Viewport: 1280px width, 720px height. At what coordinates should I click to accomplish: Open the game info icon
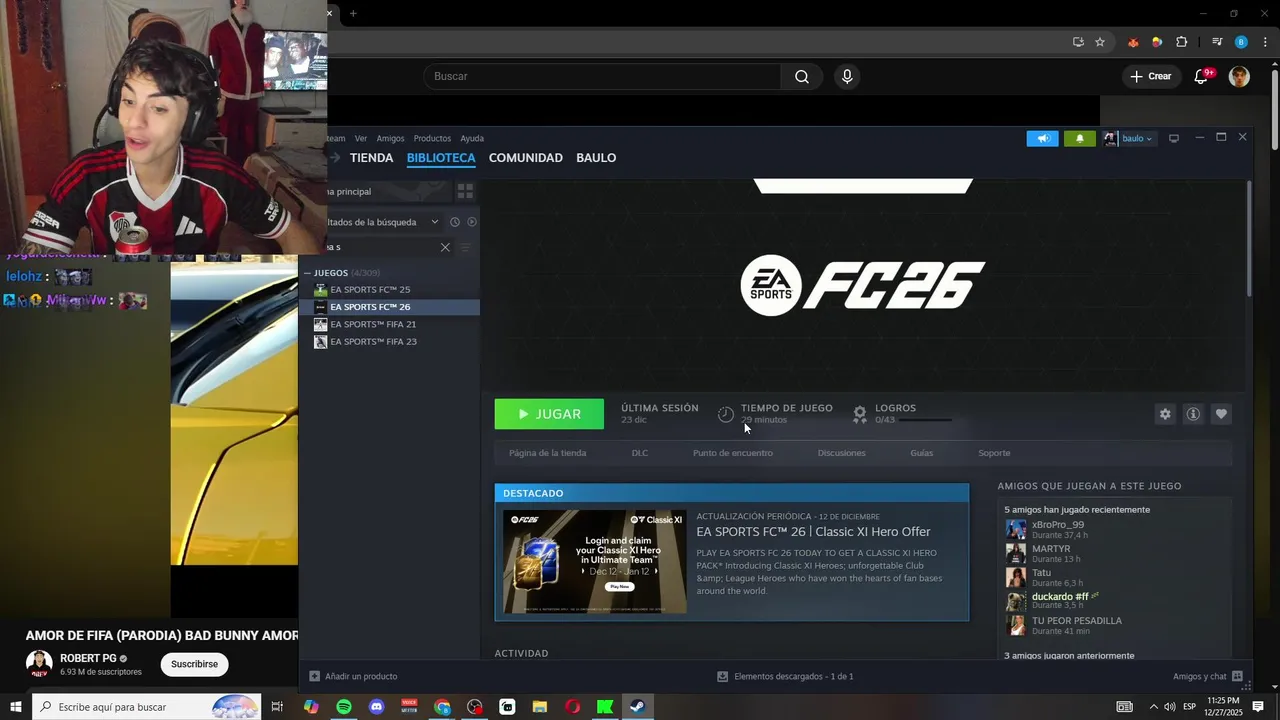1193,414
